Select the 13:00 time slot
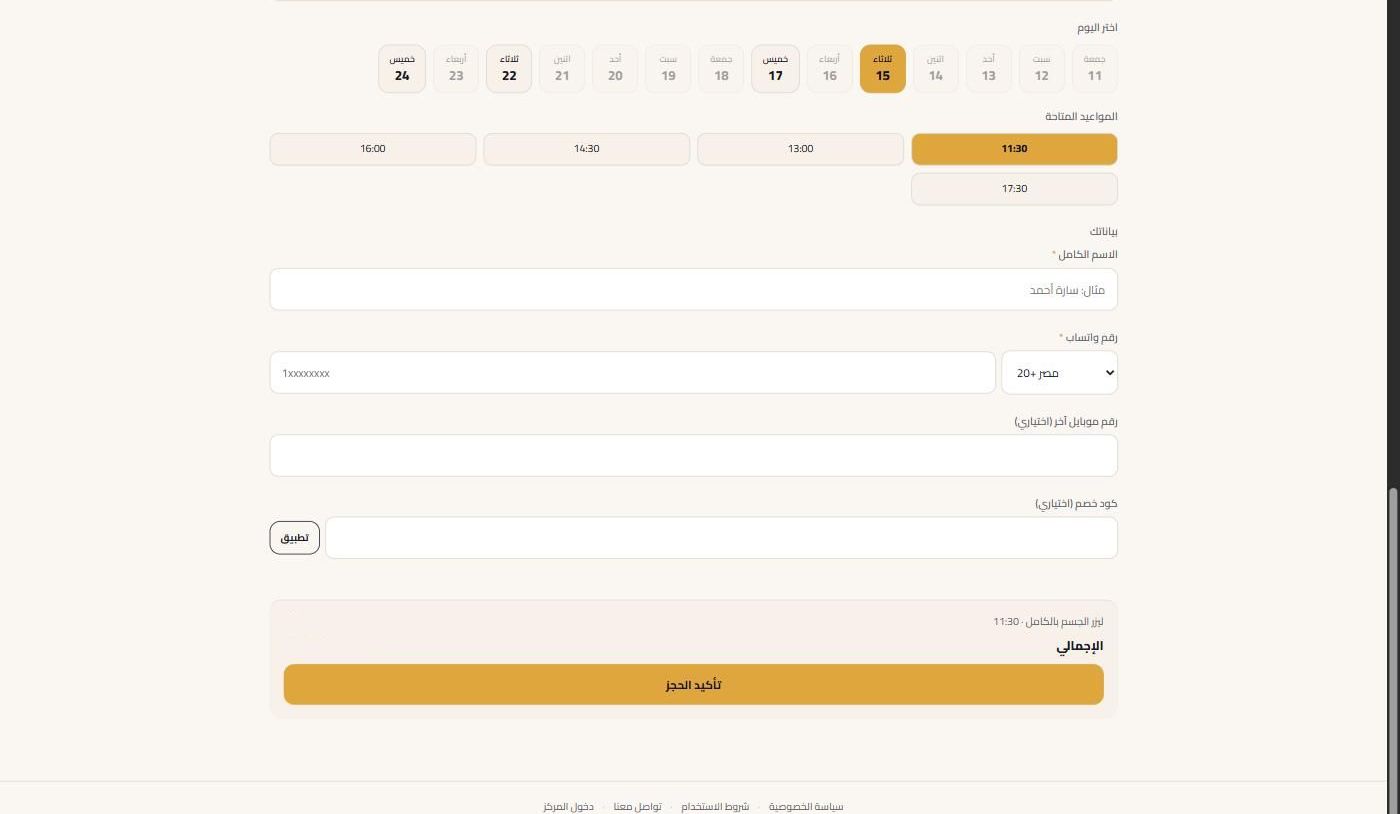Viewport: 1400px width, 814px height. click(x=800, y=149)
